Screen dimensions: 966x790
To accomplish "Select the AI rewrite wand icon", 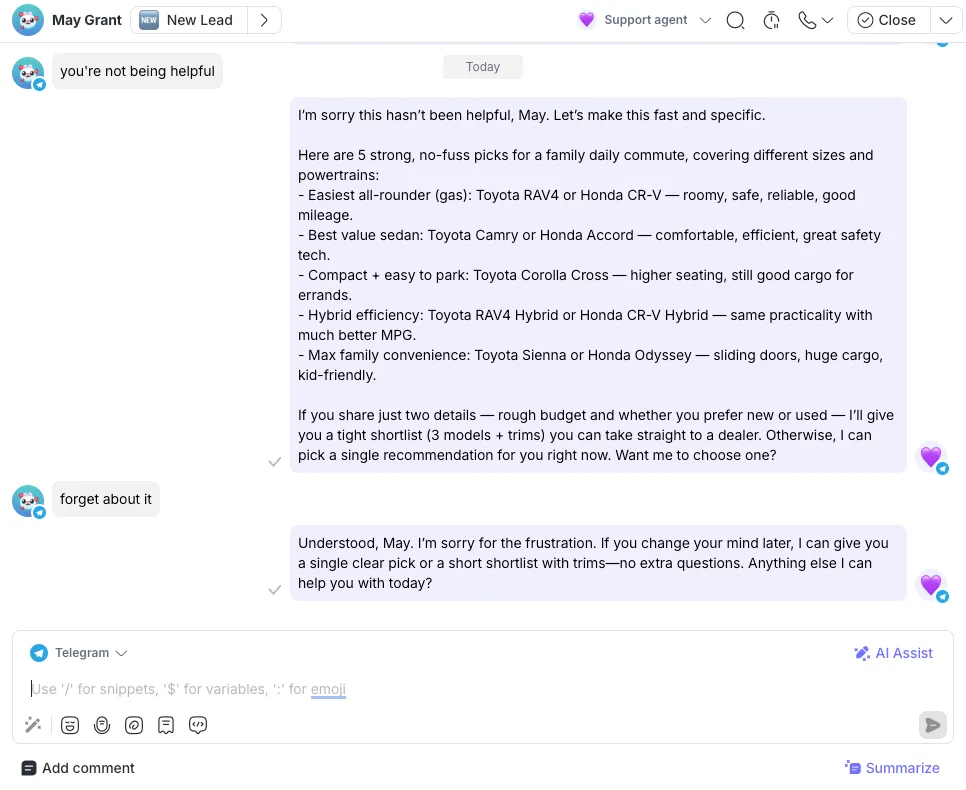I will 33,724.
